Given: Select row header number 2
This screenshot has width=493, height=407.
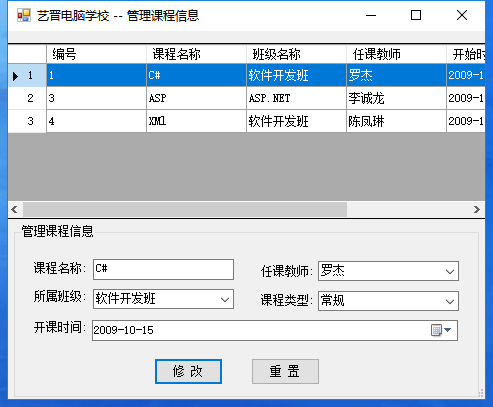Looking at the screenshot, I should [x=27, y=98].
